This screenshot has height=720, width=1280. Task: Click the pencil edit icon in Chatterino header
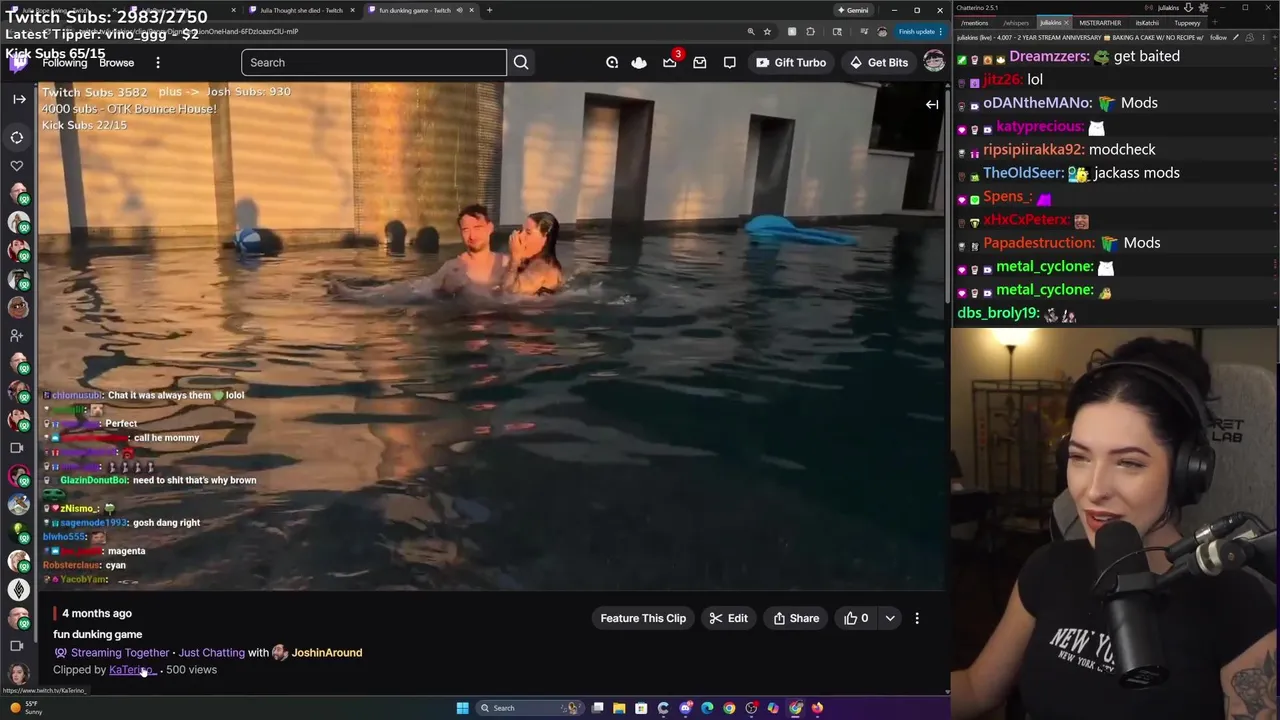[1236, 37]
